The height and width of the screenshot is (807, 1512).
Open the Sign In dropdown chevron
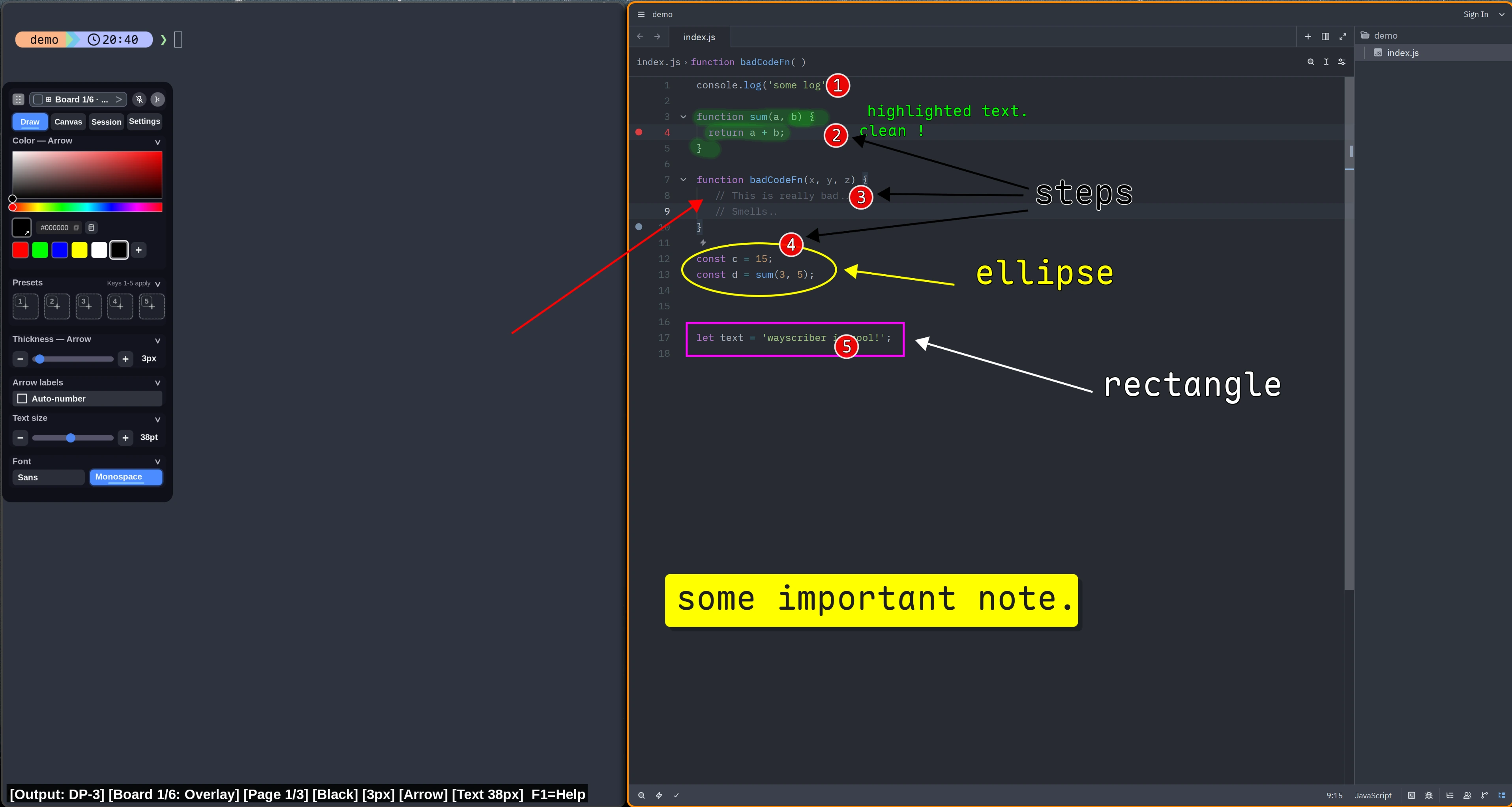[x=1501, y=15]
